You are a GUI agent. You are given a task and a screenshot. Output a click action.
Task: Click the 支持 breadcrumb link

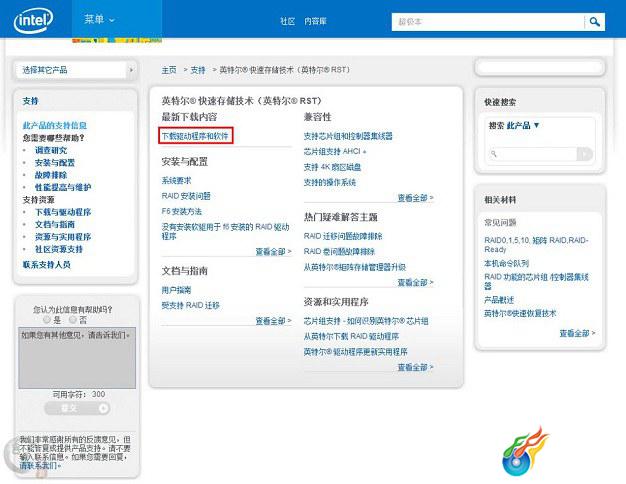[x=198, y=70]
